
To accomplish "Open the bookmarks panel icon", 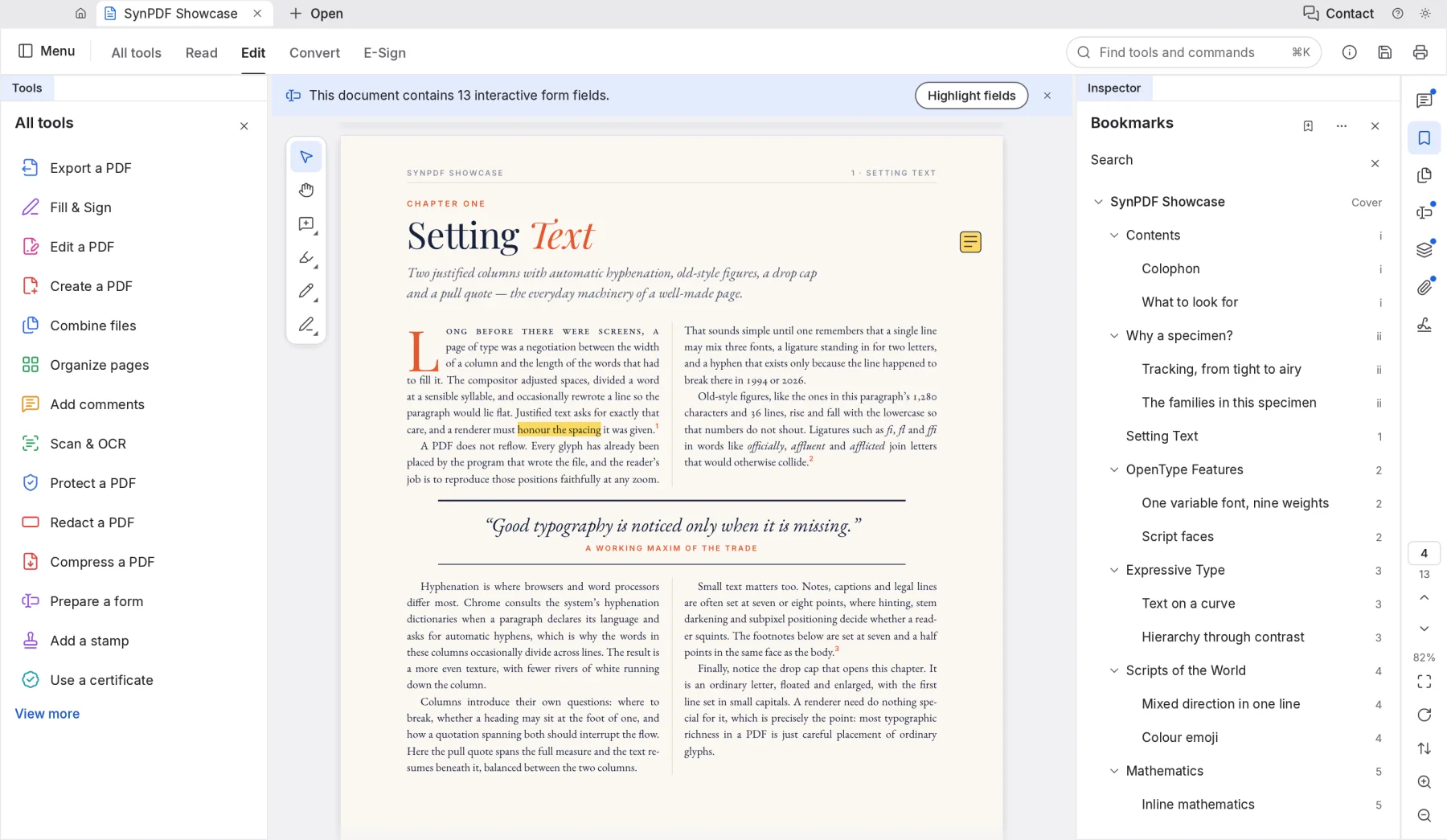I will pyautogui.click(x=1424, y=138).
